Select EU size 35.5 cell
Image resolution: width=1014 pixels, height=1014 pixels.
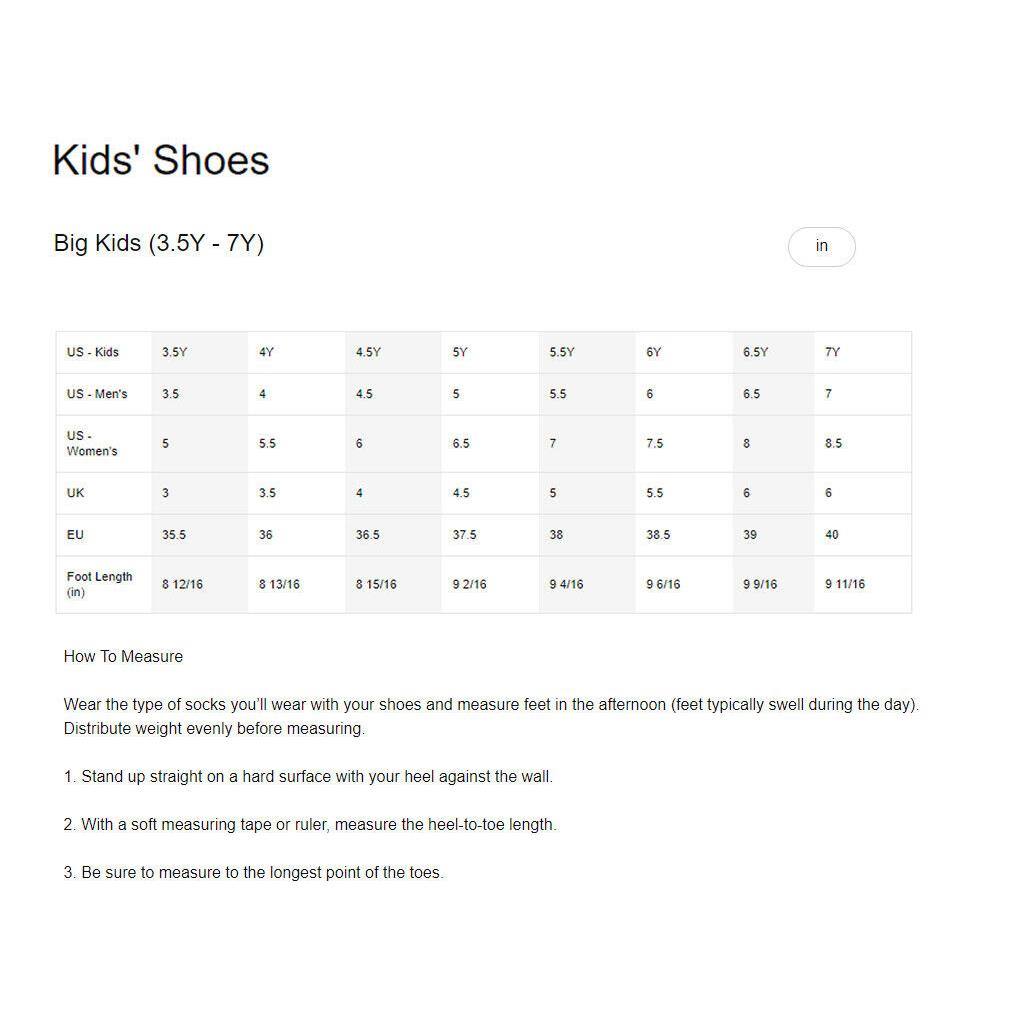200,535
